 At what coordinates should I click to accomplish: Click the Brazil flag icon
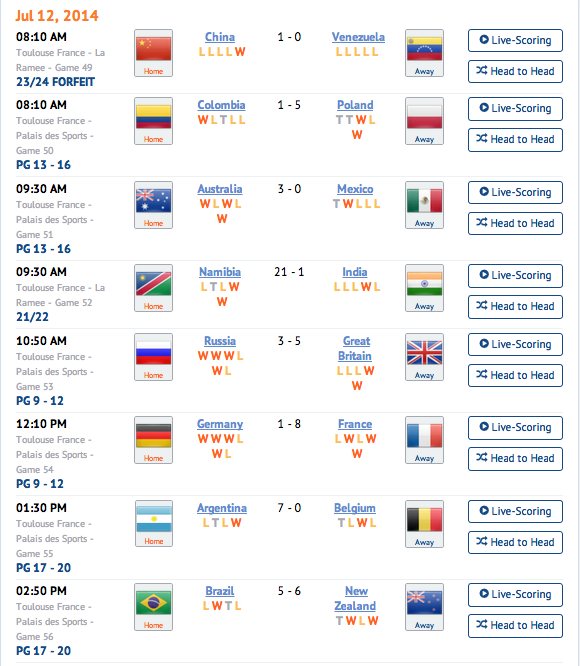point(153,607)
